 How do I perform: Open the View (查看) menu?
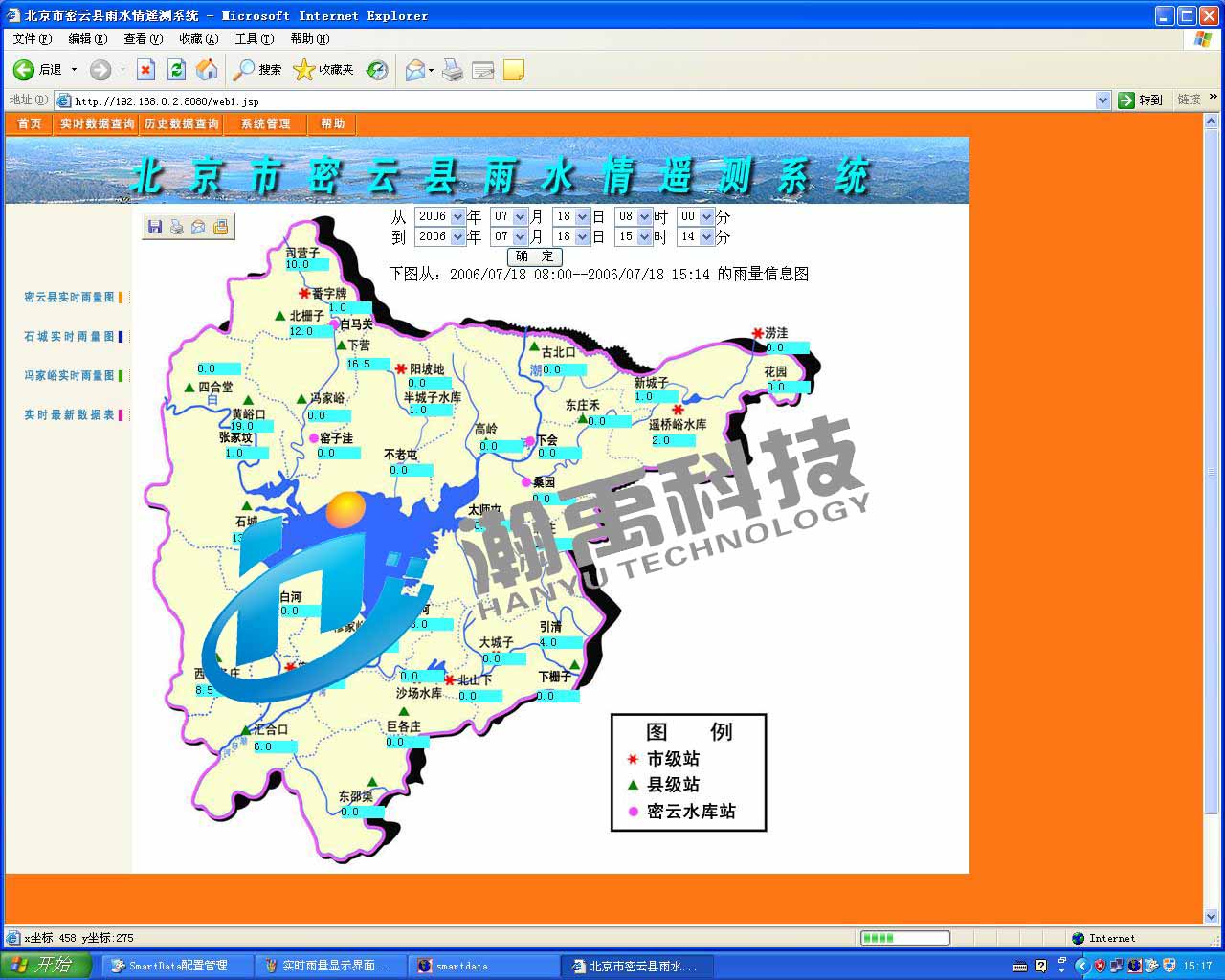click(144, 39)
